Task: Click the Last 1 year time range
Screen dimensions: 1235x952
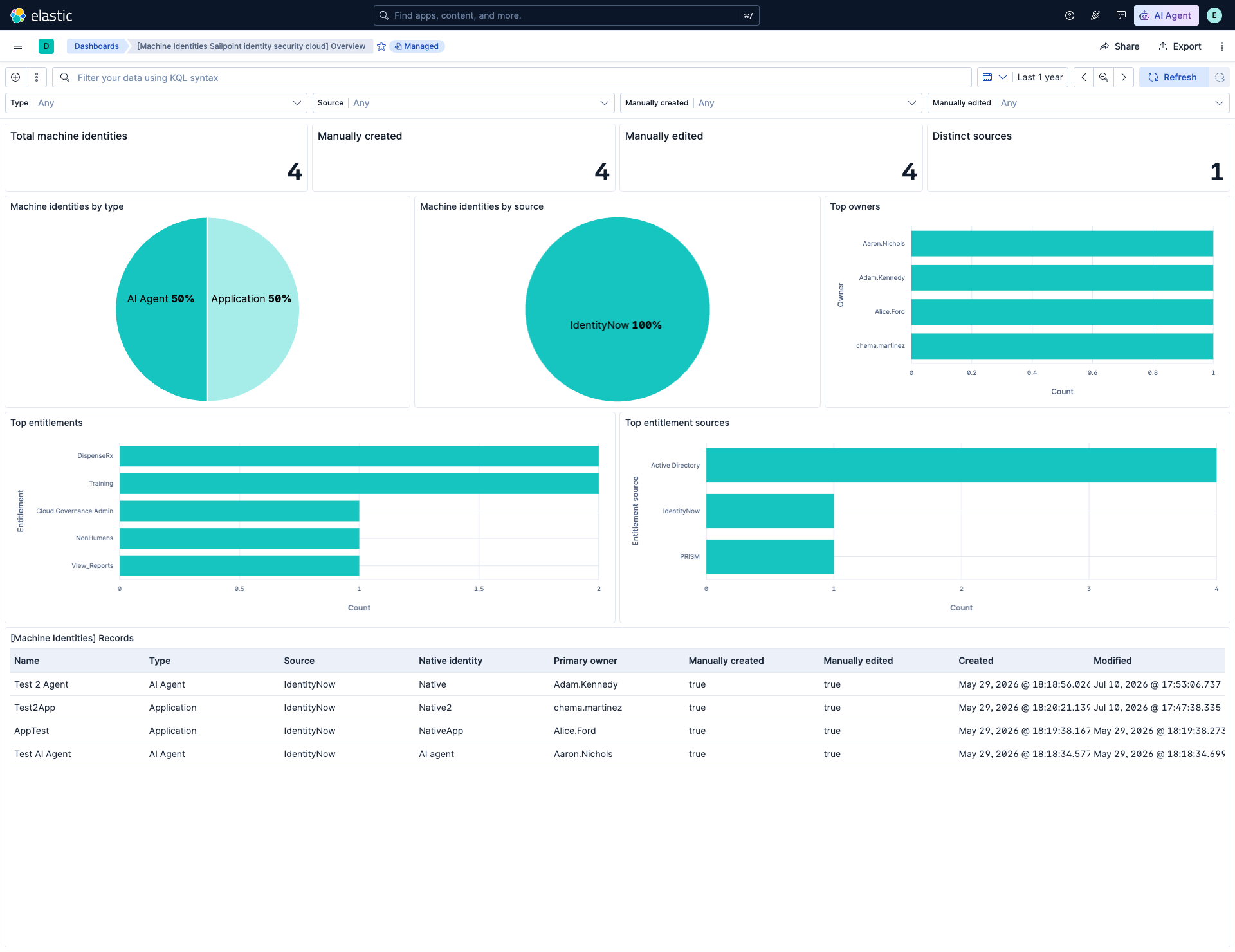Action: click(x=1040, y=77)
